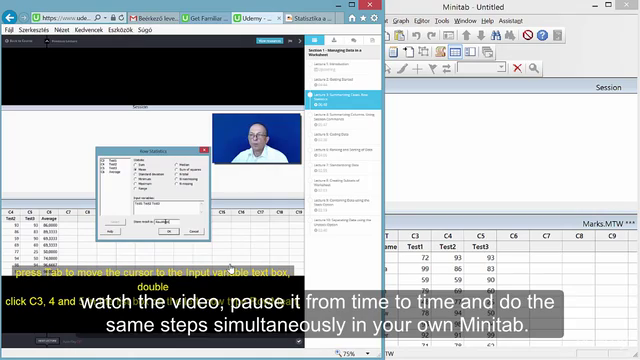Click Back to Course link
The height and width of the screenshot is (360, 640).
(19, 41)
